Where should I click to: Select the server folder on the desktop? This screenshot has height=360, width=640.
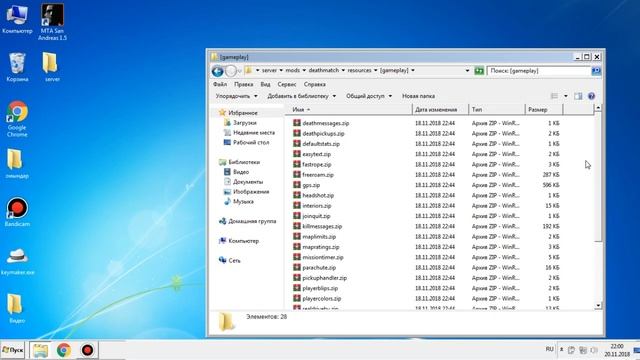[x=52, y=67]
